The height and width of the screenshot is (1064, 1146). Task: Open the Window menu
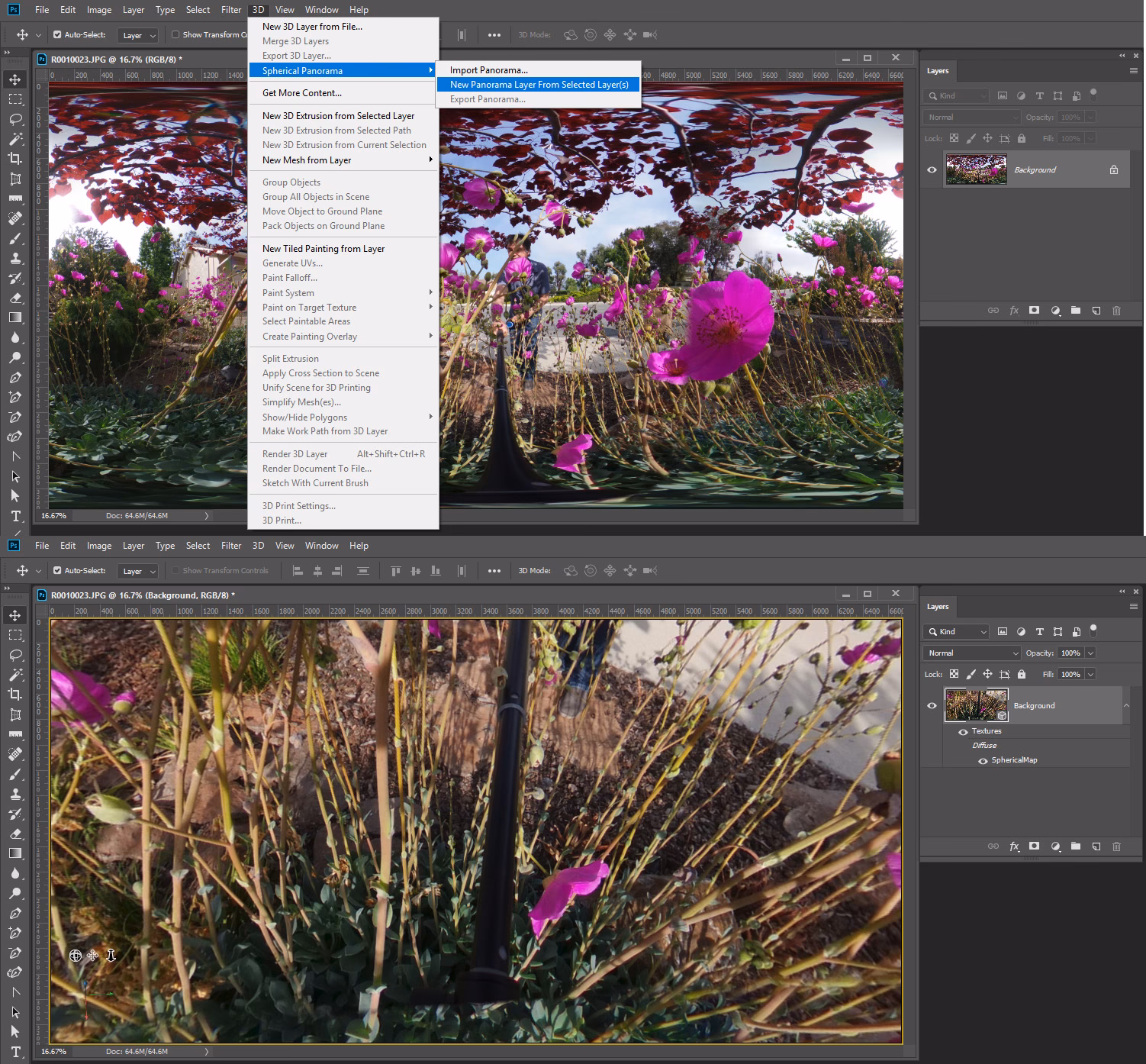[321, 9]
